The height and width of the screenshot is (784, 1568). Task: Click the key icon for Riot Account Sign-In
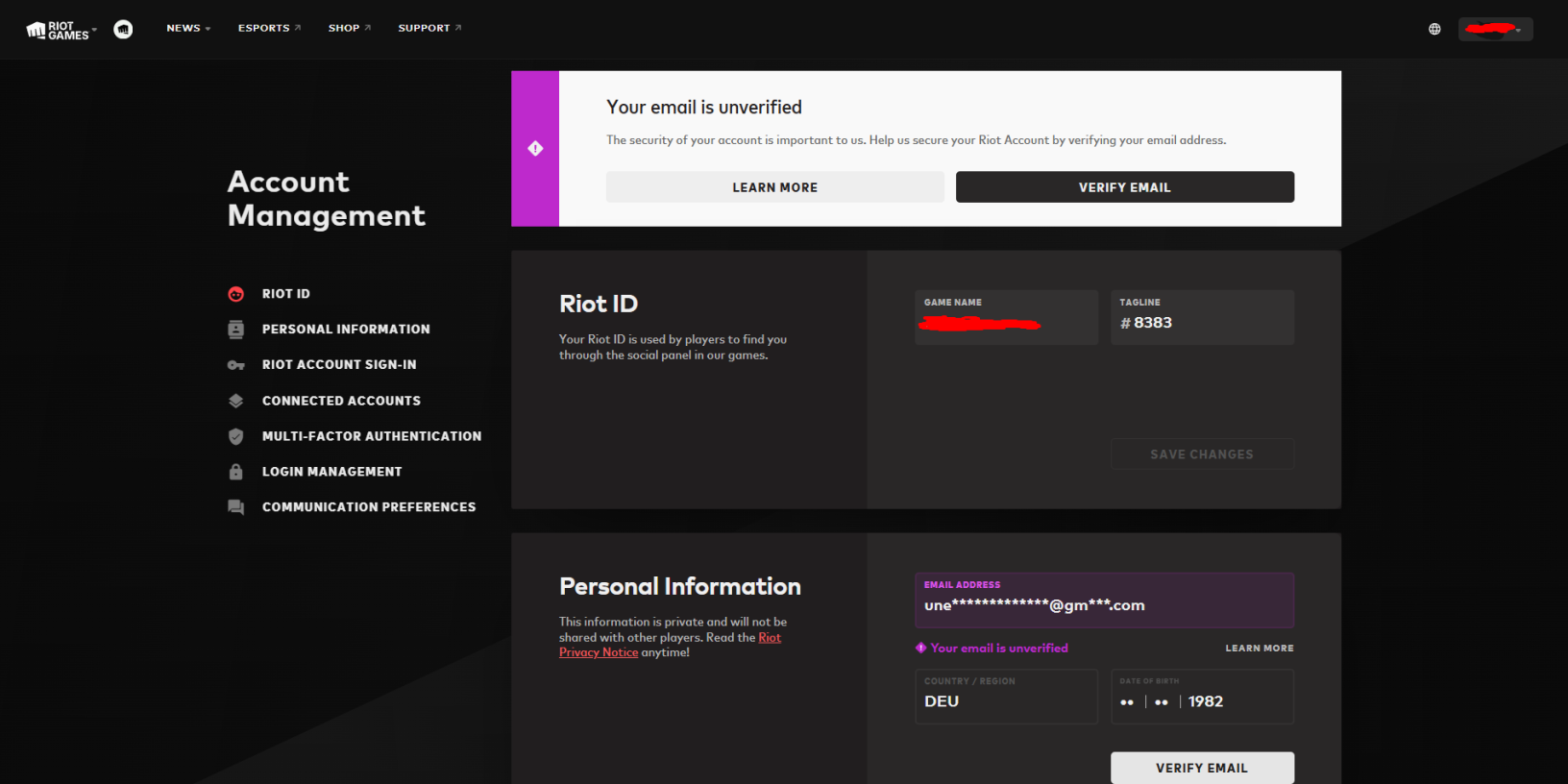pyautogui.click(x=235, y=365)
